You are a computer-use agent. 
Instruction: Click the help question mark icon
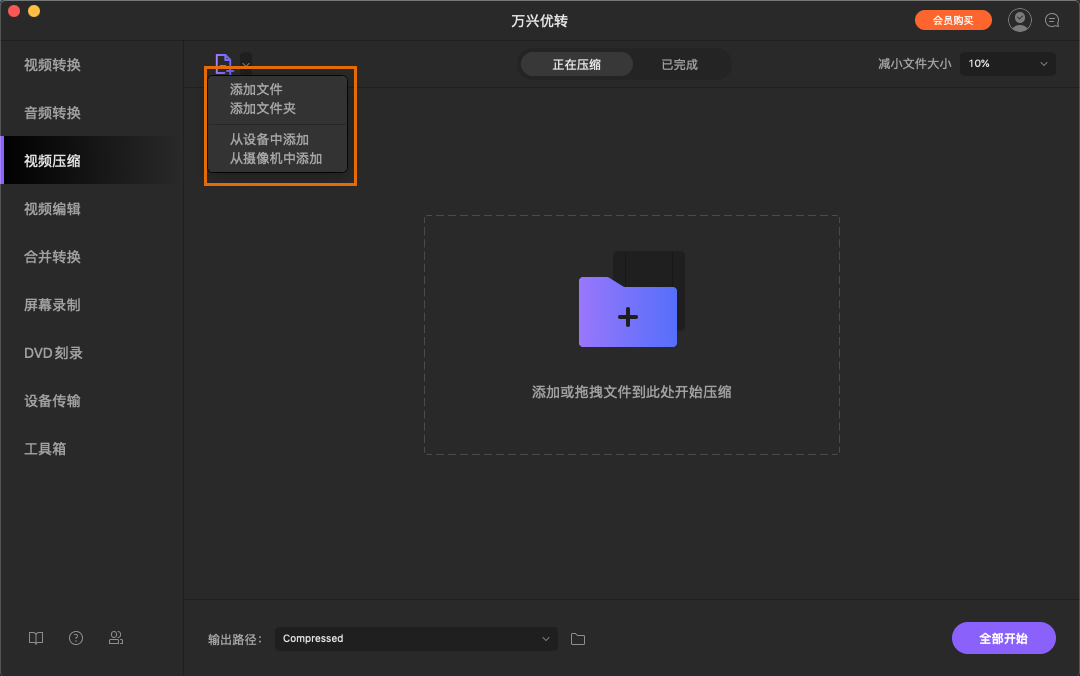[x=76, y=638]
